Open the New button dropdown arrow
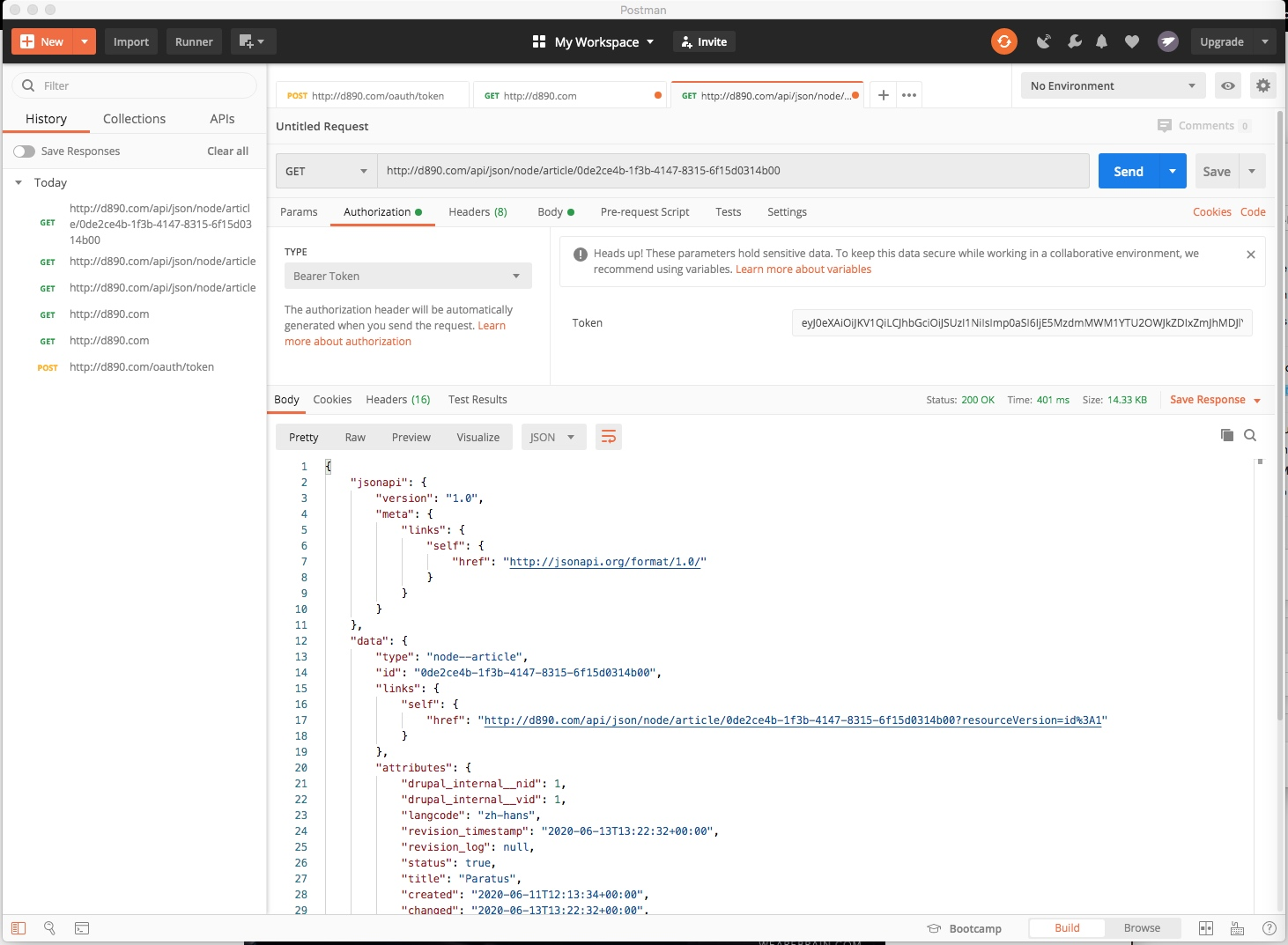1288x945 pixels. point(85,41)
